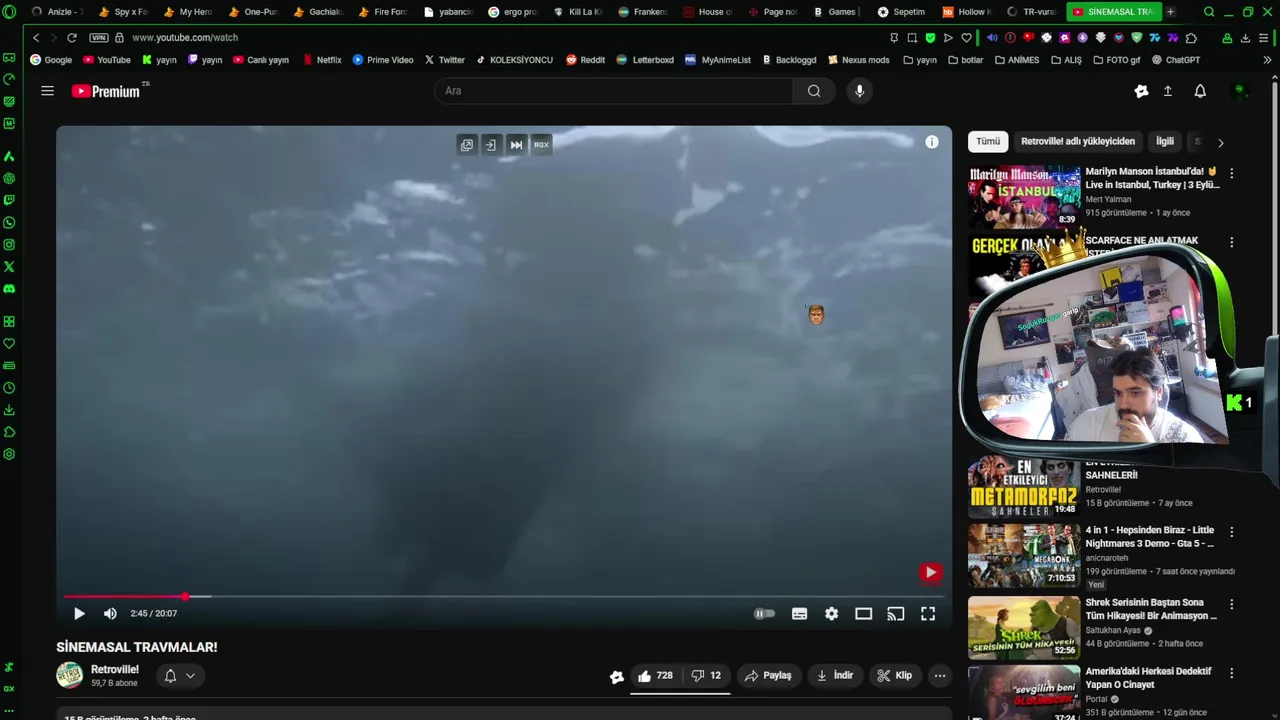Open Twitch in the browser sidebar
The width and height of the screenshot is (1280, 720).
point(9,201)
